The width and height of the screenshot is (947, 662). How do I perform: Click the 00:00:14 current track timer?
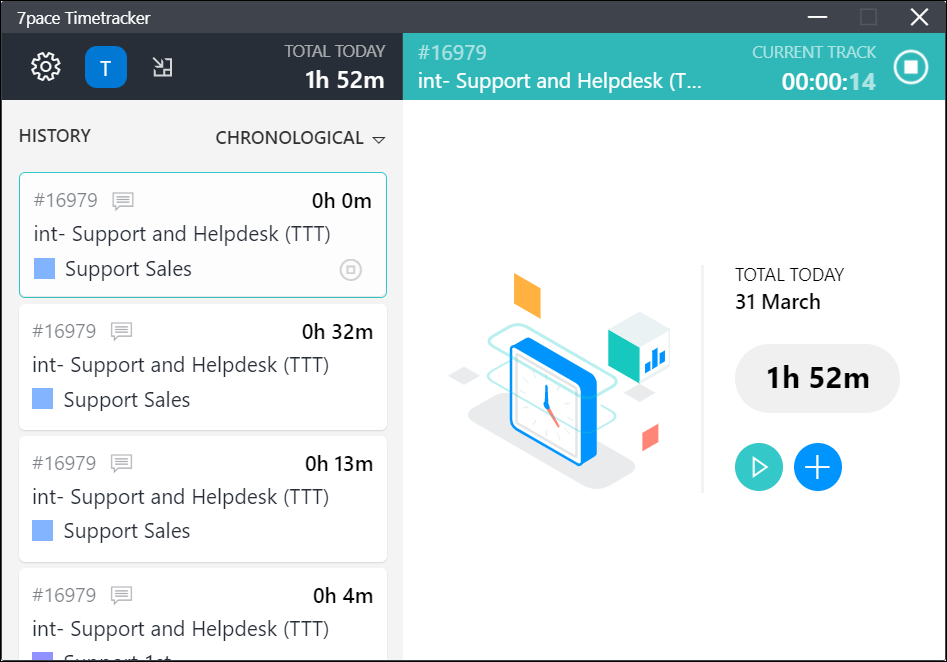[828, 82]
